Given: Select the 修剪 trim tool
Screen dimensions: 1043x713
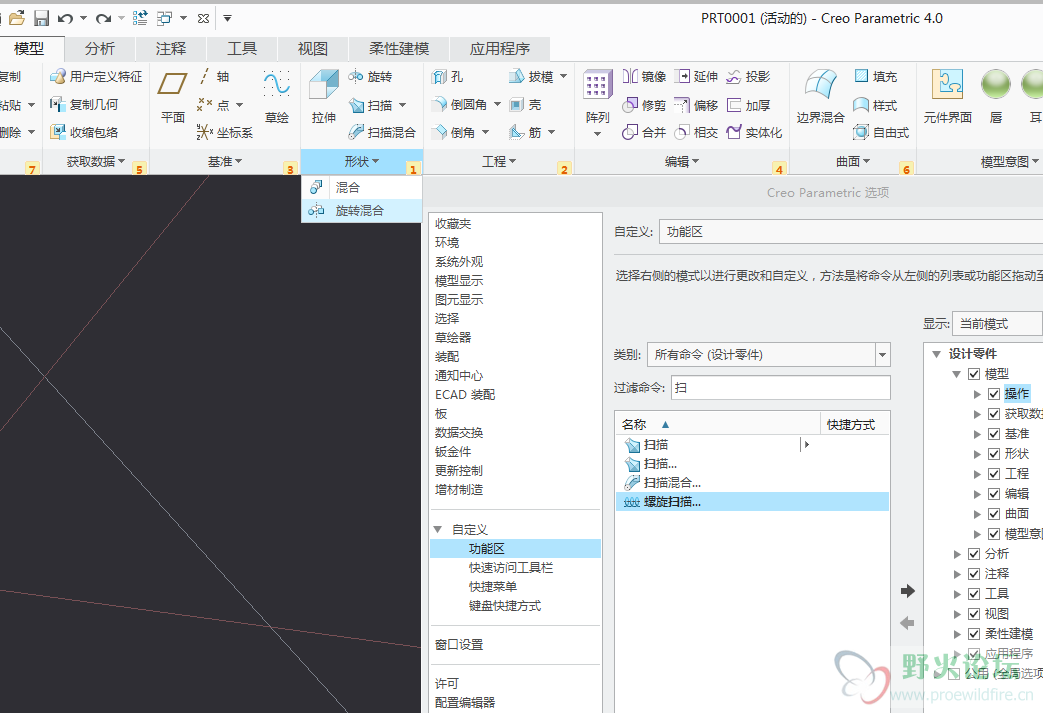Looking at the screenshot, I should [x=645, y=105].
